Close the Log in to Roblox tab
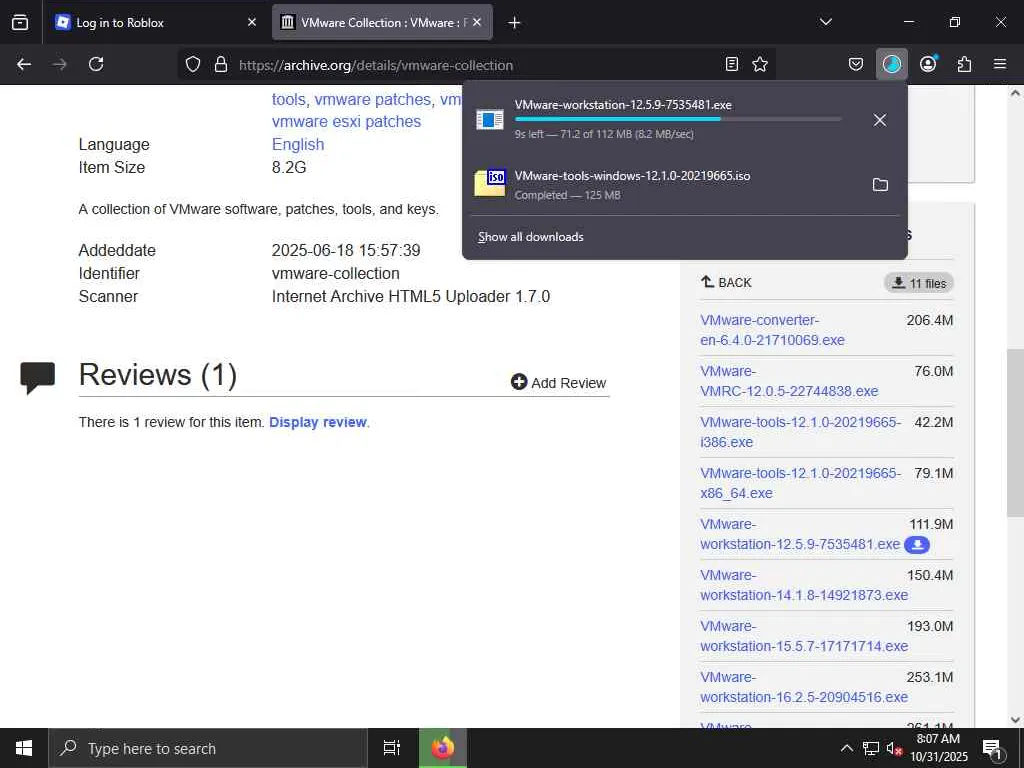The image size is (1024, 768). (251, 22)
